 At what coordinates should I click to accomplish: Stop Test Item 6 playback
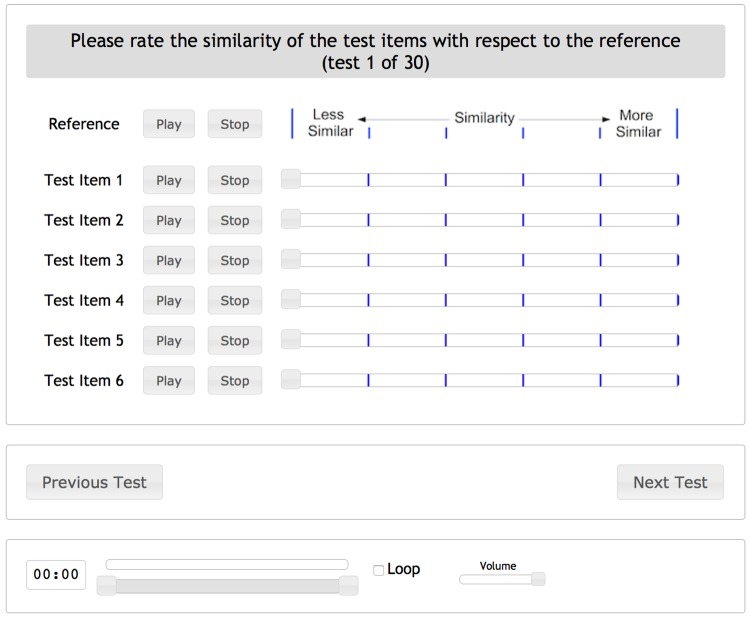[235, 381]
